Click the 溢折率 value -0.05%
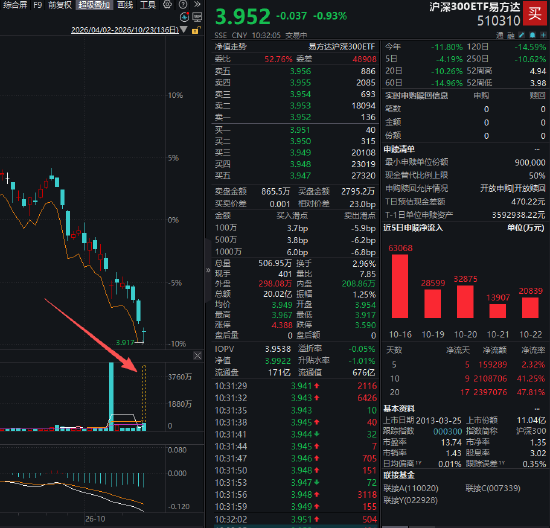 point(362,349)
